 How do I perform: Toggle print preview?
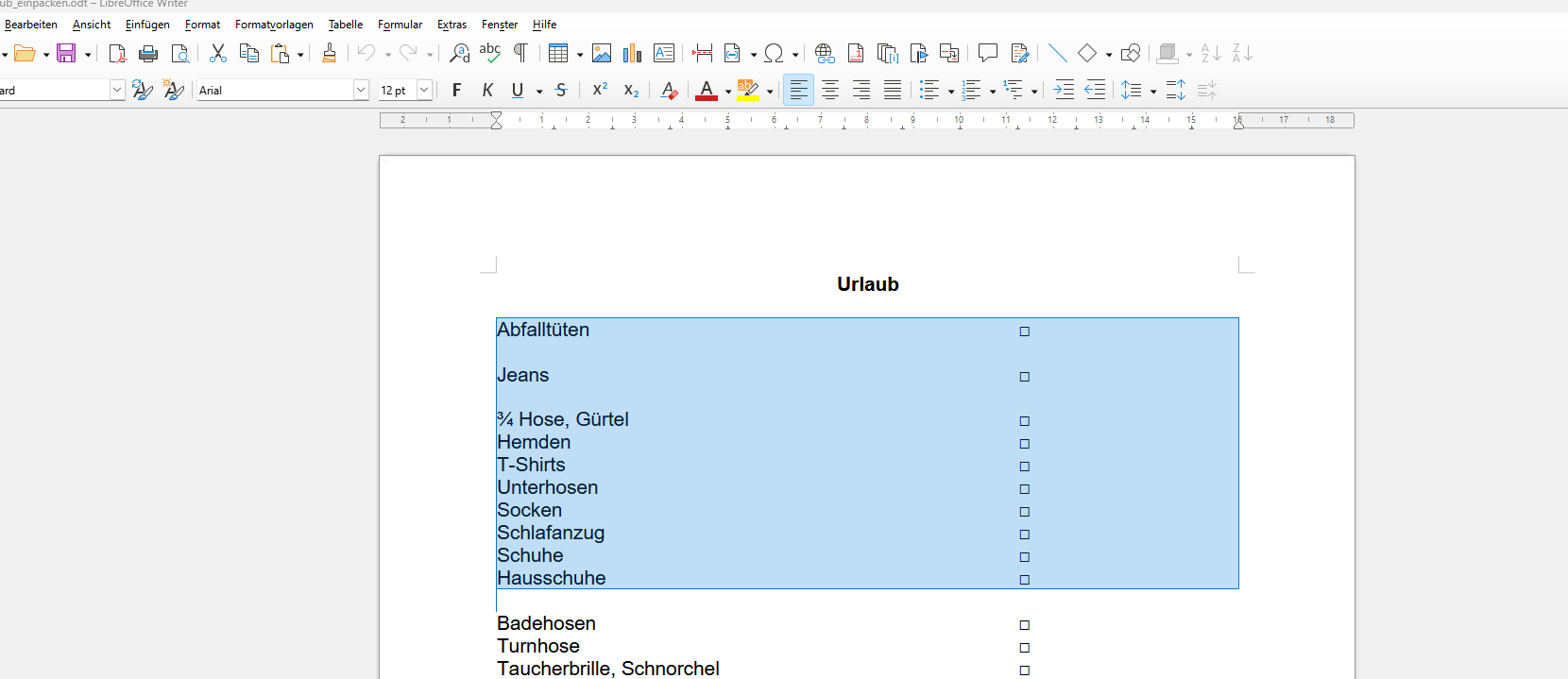179,54
